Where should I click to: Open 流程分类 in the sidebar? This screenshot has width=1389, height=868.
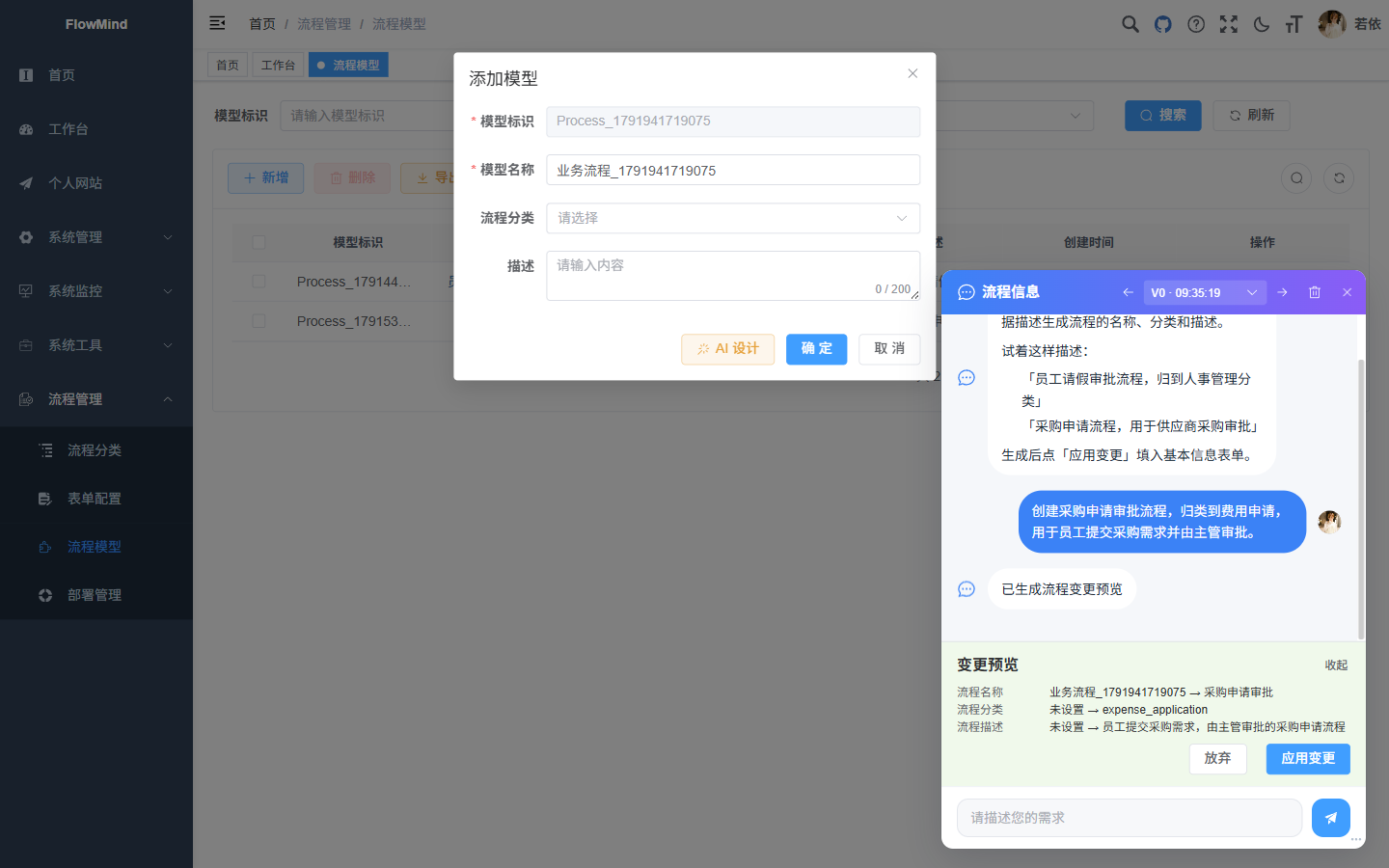click(96, 450)
